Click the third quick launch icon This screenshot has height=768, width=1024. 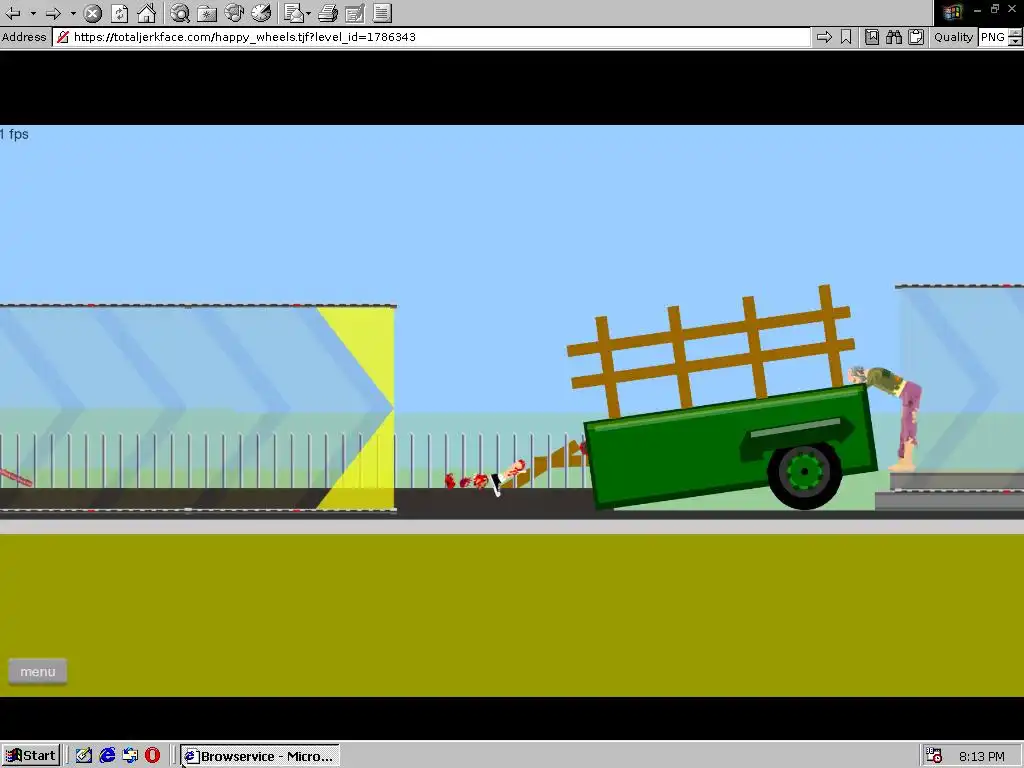point(130,756)
